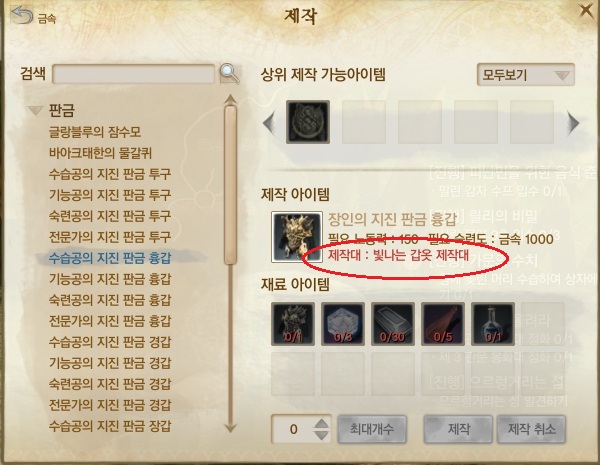Increase craft quantity with the up stepper arrow
This screenshot has height=465, width=600.
click(321, 423)
